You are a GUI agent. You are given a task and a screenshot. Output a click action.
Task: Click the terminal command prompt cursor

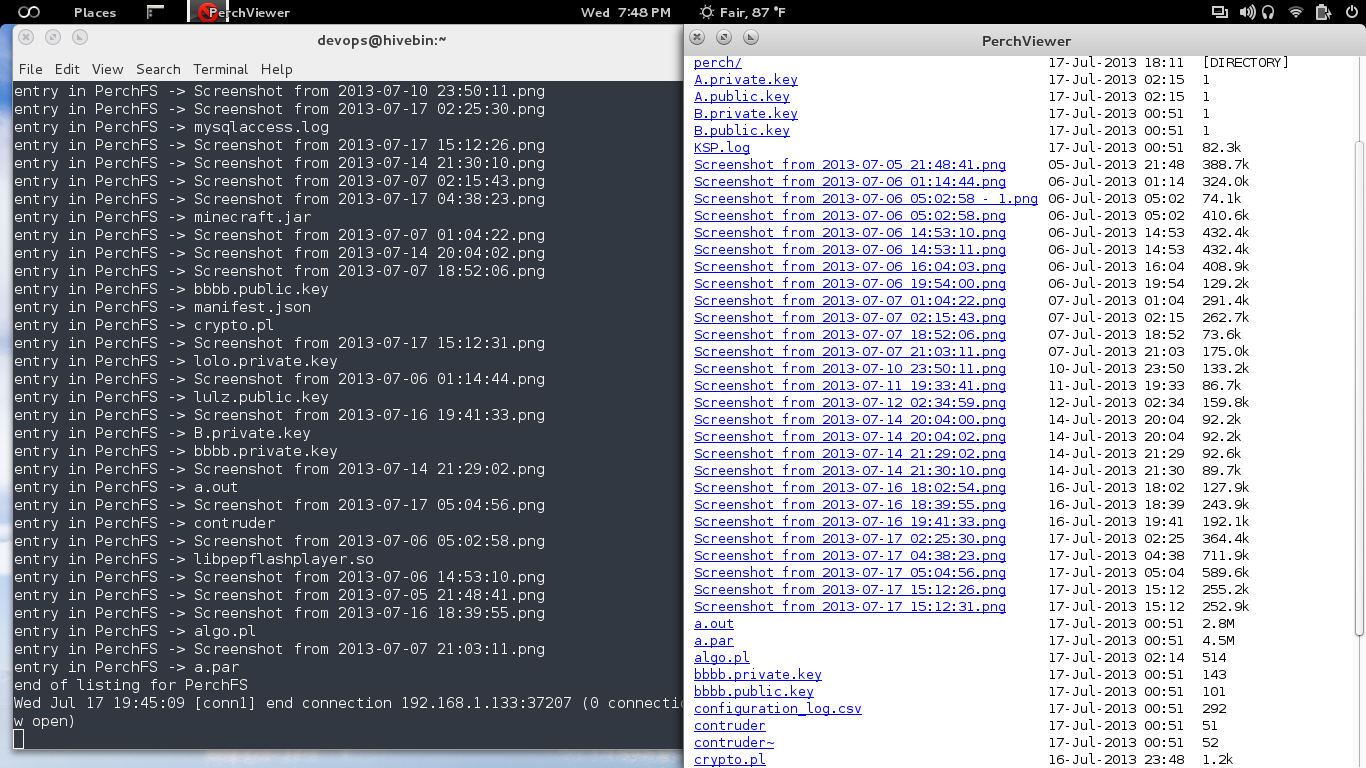pyautogui.click(x=19, y=738)
